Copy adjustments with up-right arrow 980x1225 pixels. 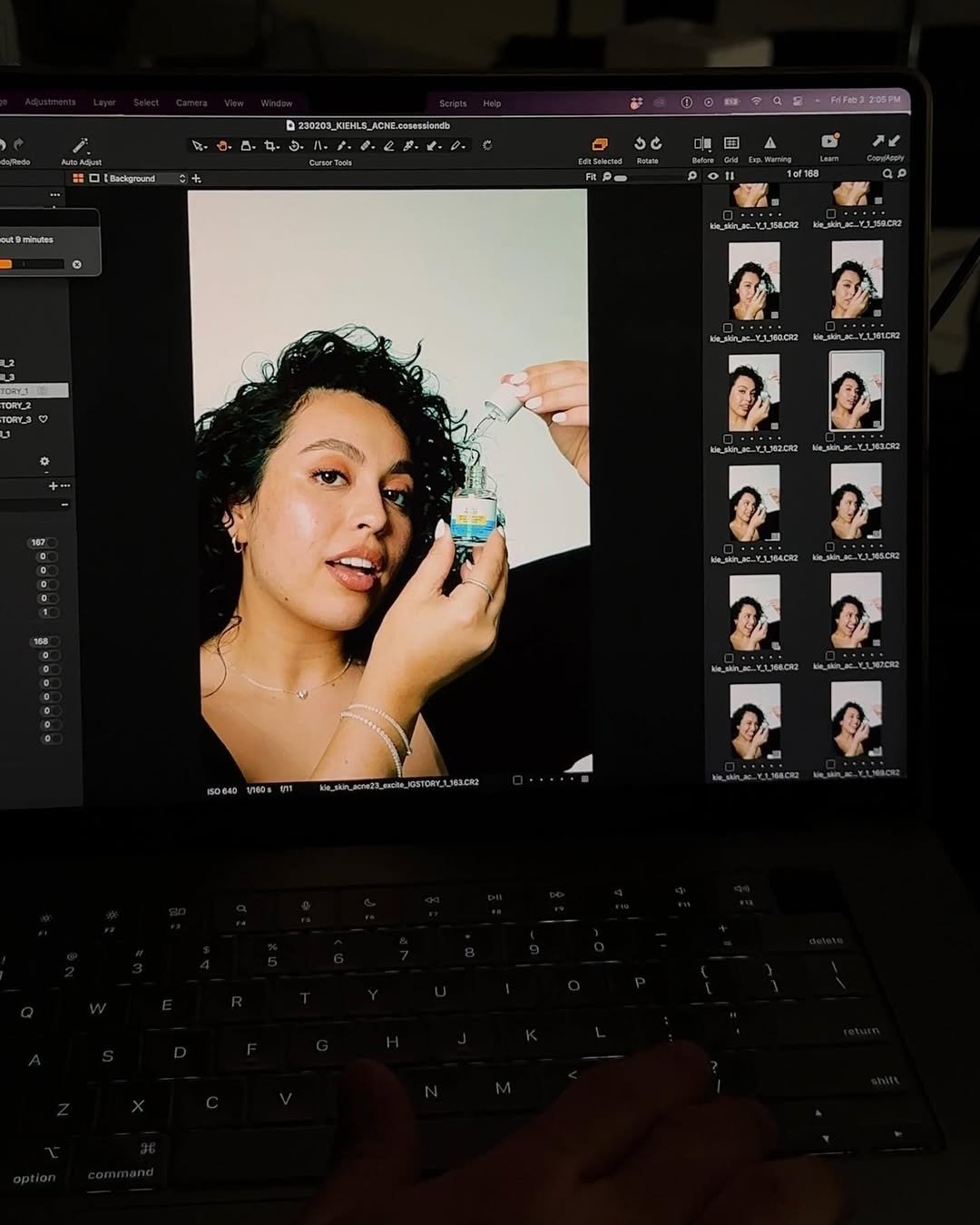click(x=878, y=141)
